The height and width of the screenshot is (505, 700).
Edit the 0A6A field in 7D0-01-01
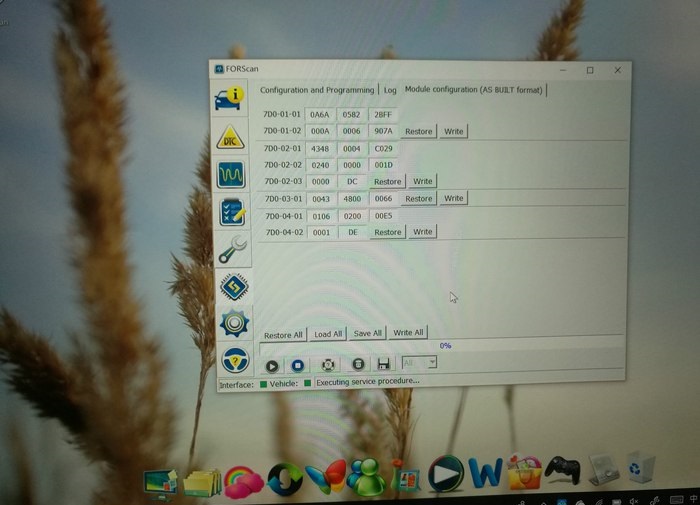[320, 115]
